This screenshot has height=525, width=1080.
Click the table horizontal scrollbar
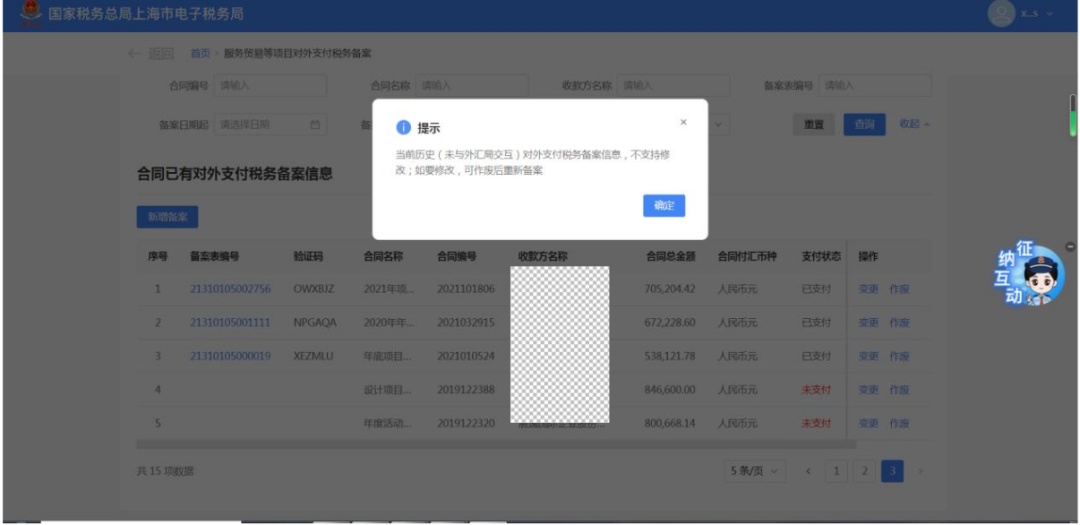(x=496, y=445)
